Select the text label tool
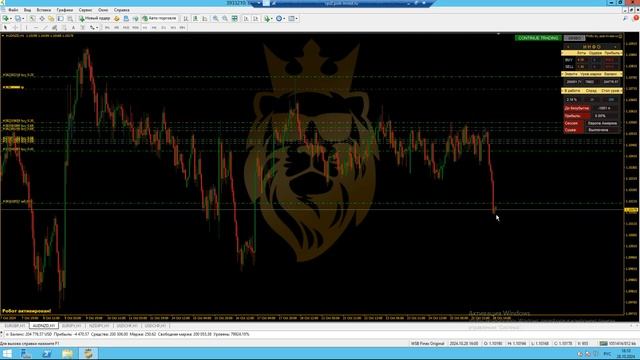Viewport: 640px width, 360px height. click(x=82, y=27)
